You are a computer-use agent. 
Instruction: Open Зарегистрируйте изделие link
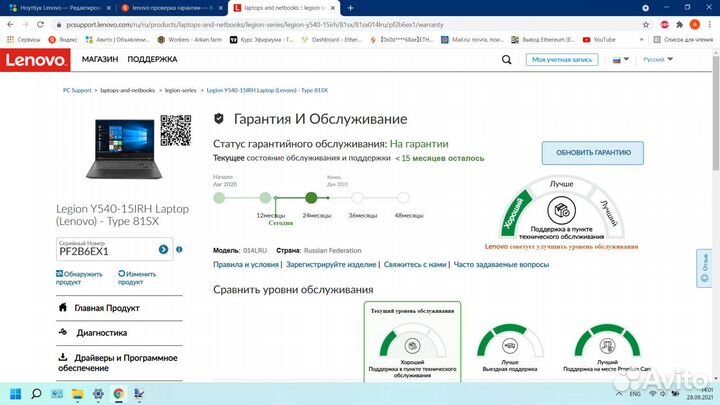point(331,264)
